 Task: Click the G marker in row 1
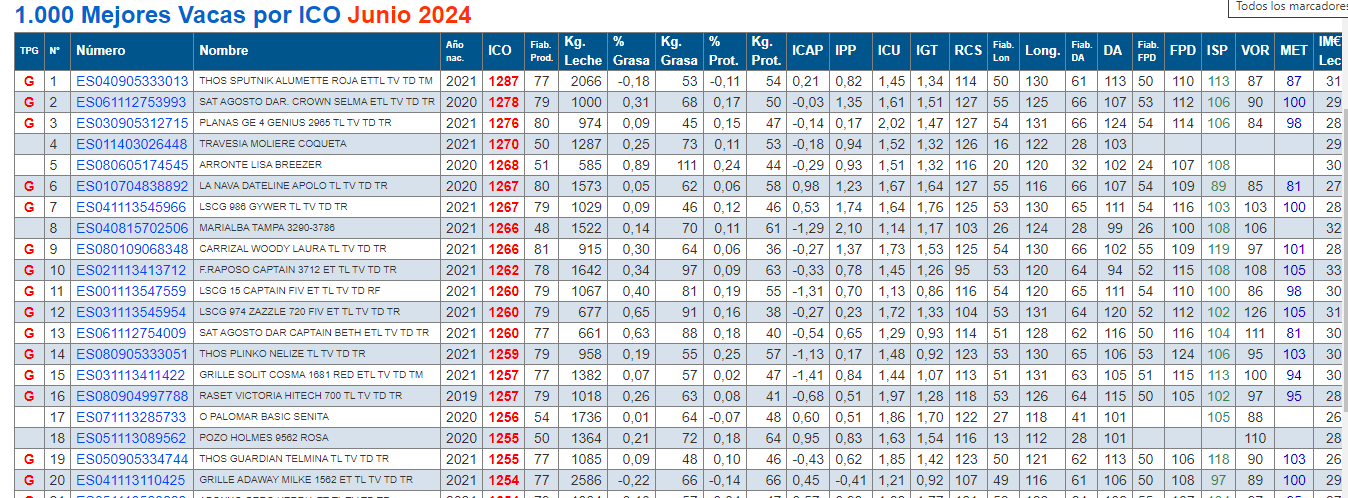click(29, 81)
